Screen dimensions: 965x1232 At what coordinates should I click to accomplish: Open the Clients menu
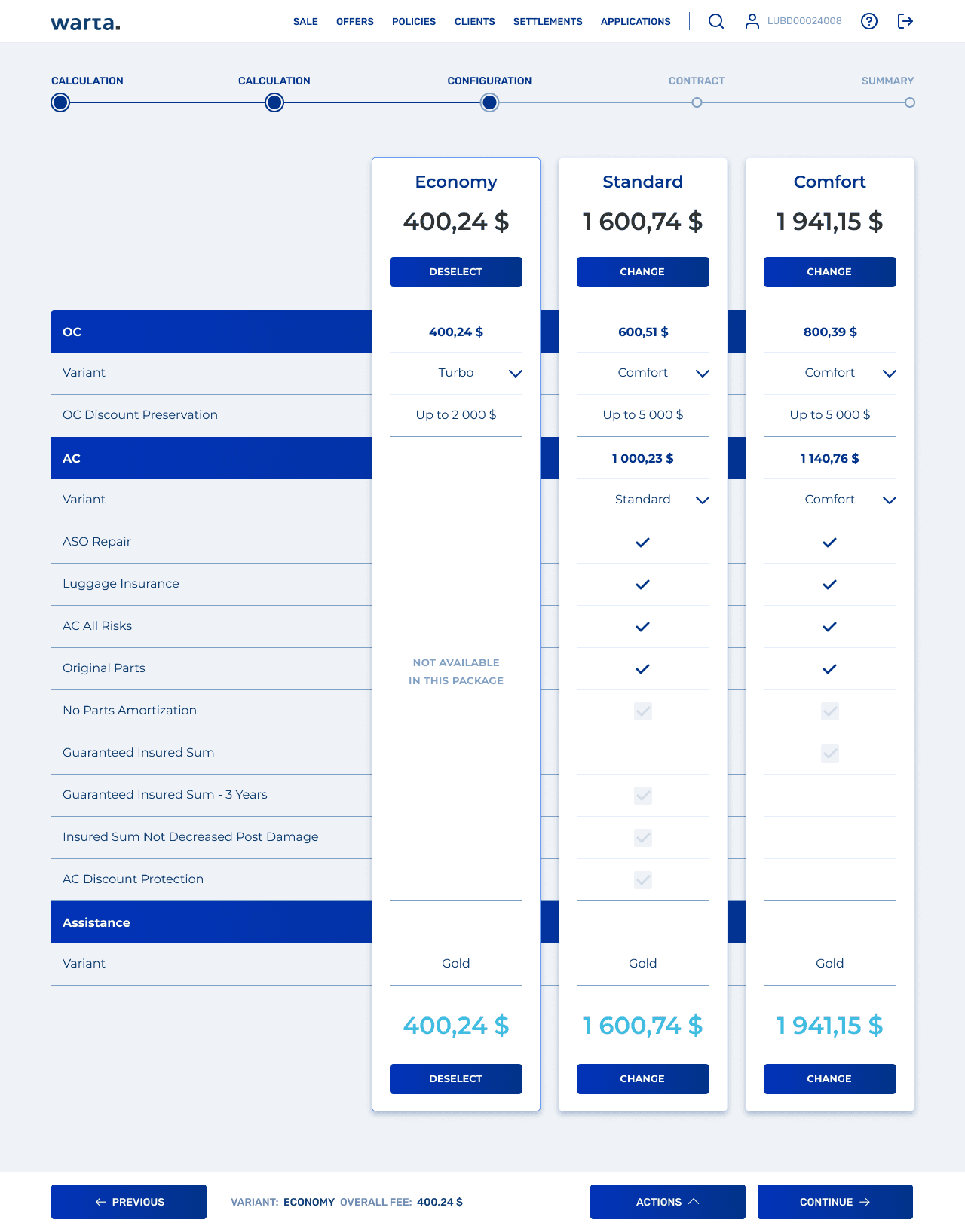(475, 22)
